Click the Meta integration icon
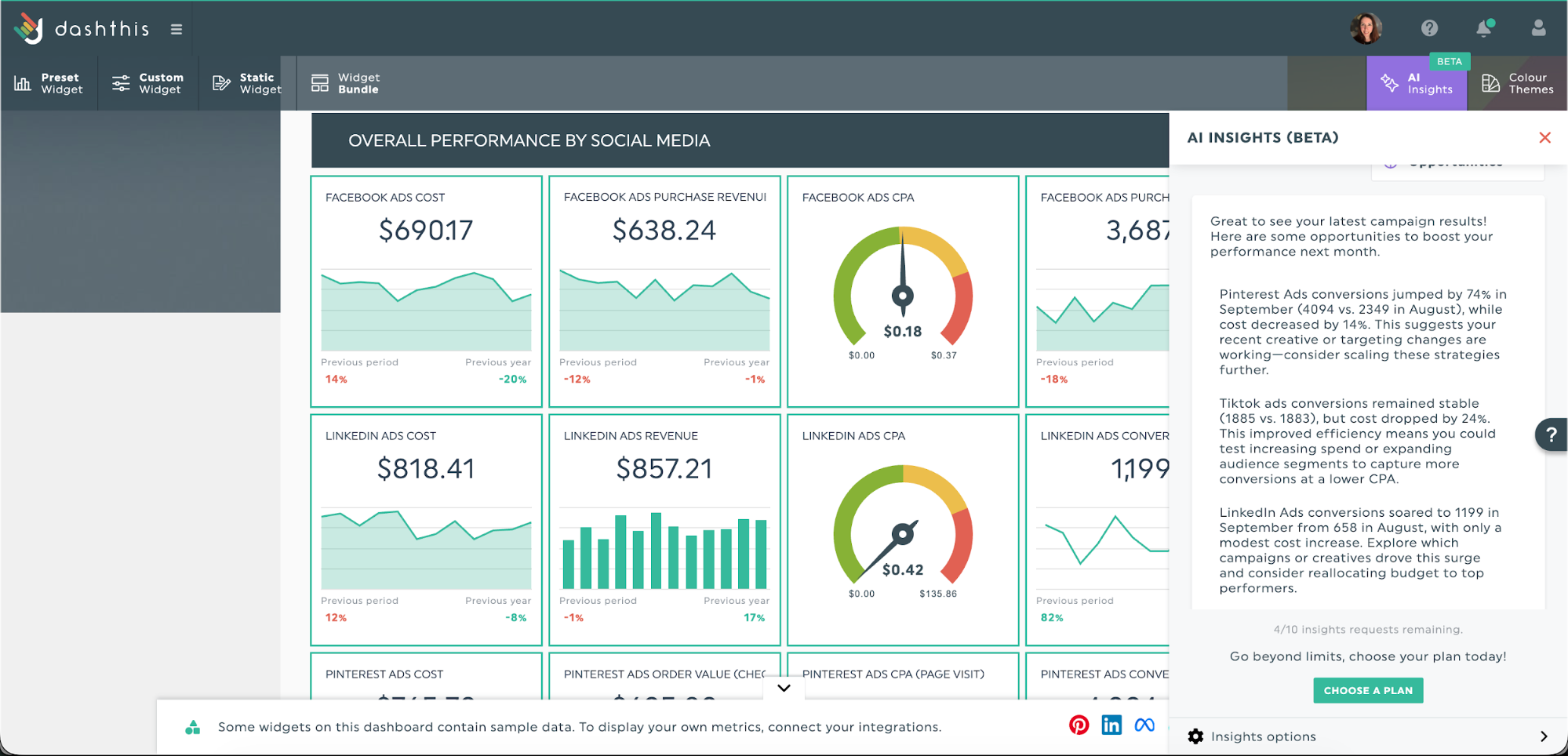Image resolution: width=1568 pixels, height=756 pixels. click(x=1144, y=725)
